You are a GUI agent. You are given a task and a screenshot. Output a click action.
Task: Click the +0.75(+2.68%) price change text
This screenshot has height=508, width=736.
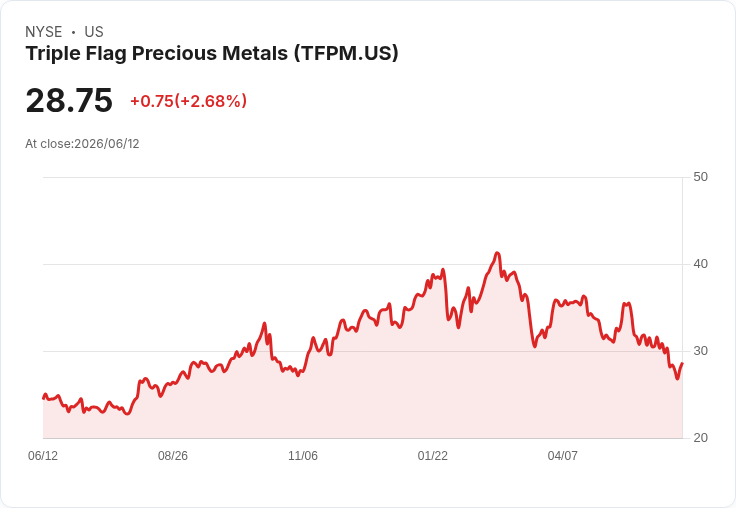[x=188, y=101]
